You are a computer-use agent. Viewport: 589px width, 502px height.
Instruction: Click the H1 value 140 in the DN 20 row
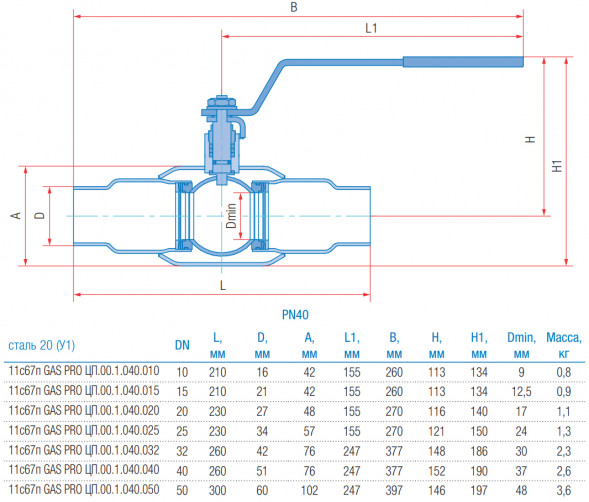479,412
